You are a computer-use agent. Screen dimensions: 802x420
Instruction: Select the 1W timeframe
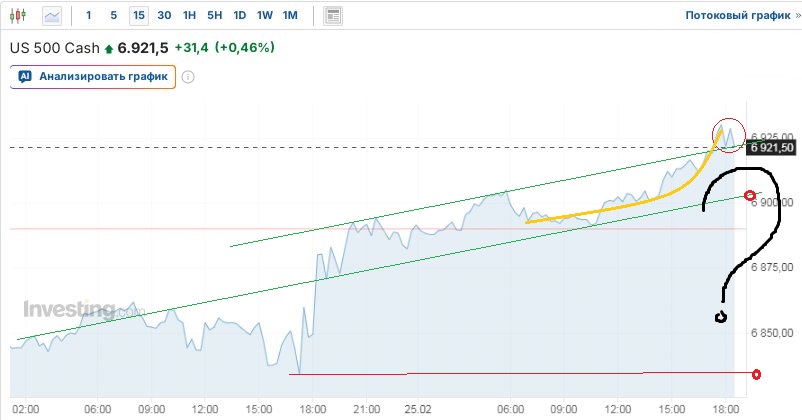point(264,15)
